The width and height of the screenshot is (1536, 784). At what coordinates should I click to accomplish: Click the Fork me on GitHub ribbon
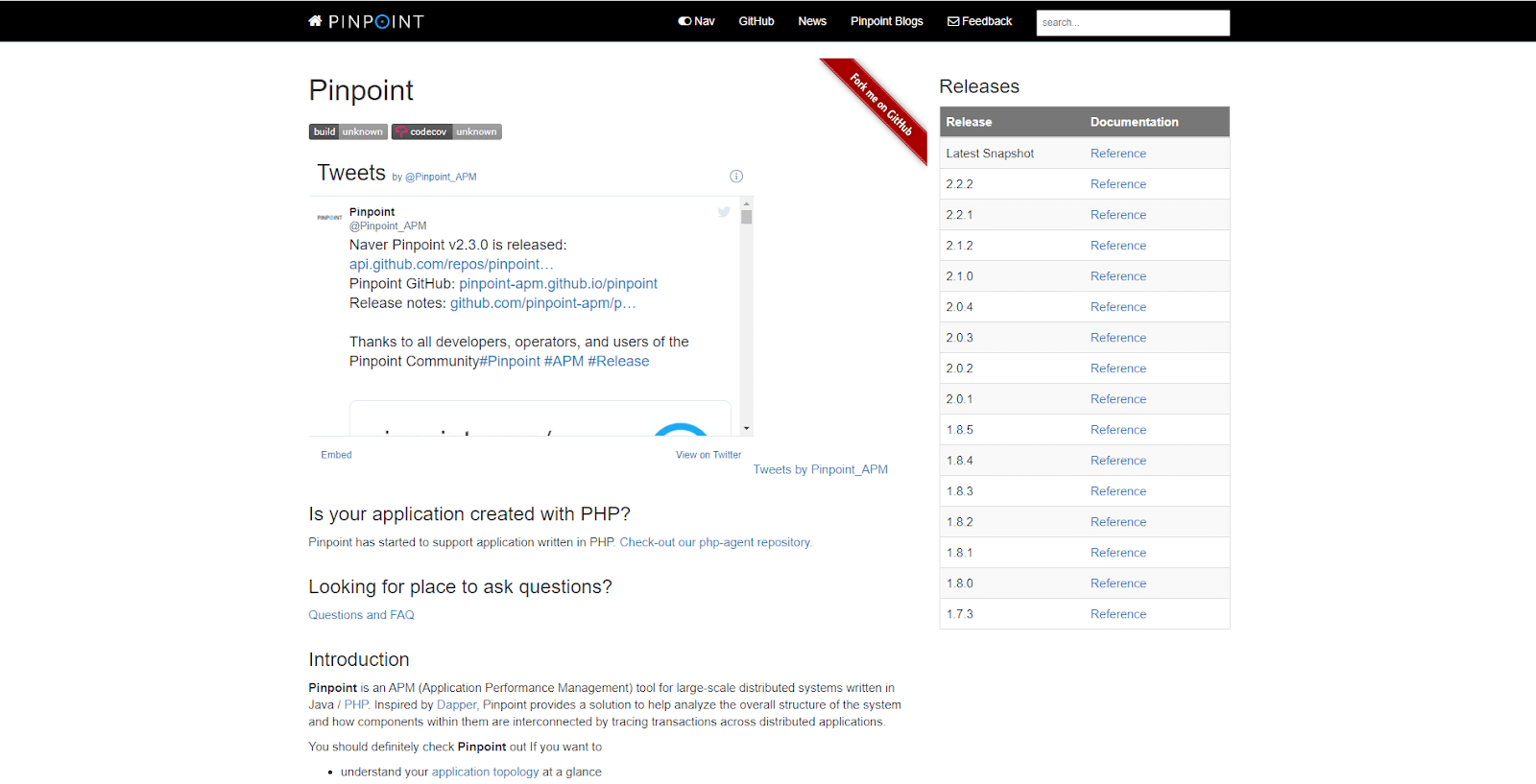pyautogui.click(x=878, y=106)
